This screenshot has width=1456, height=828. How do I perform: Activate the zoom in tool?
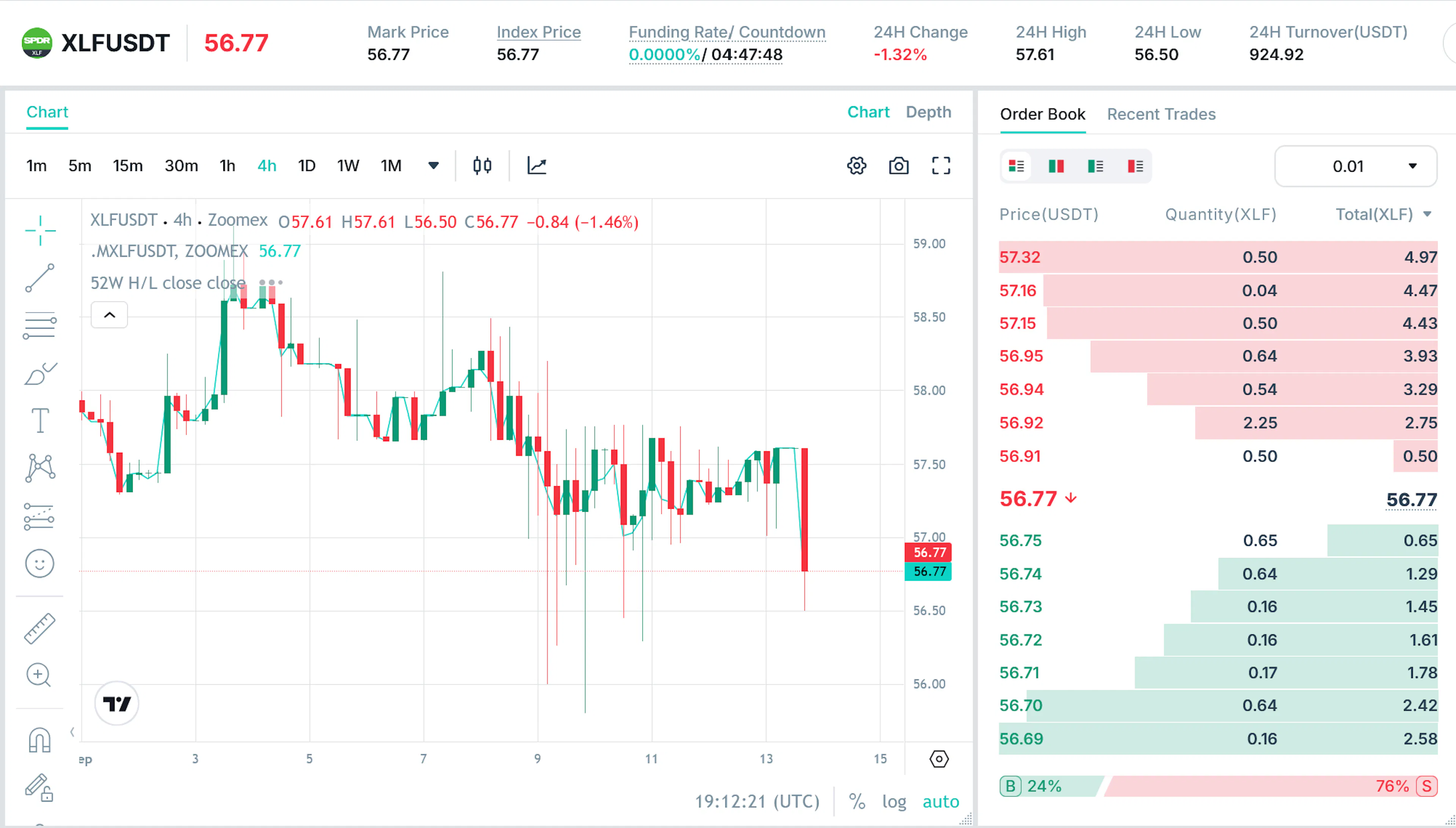(x=39, y=675)
